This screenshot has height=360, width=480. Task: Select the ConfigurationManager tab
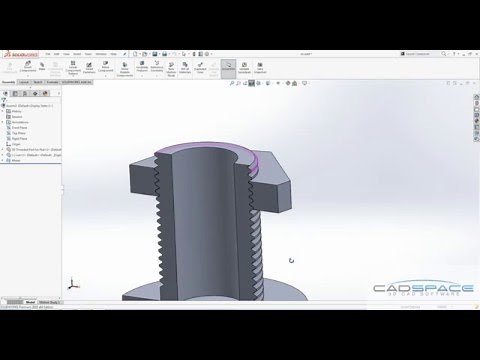click(25, 94)
